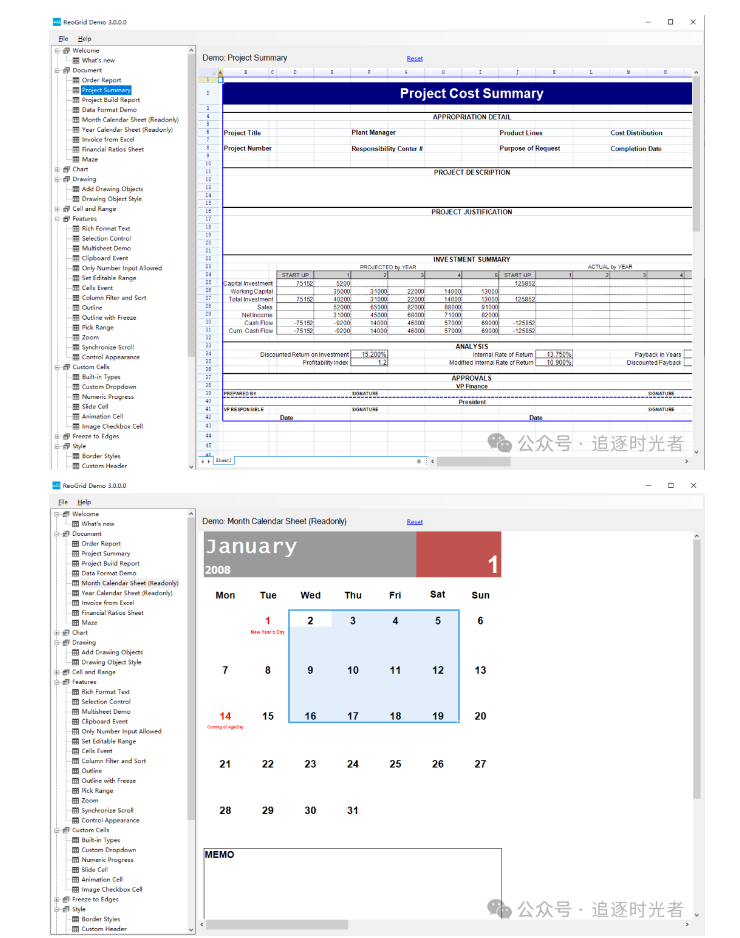Click sheet icon beside Invoice from Excel, top window
The image size is (740, 938).
tap(76, 139)
